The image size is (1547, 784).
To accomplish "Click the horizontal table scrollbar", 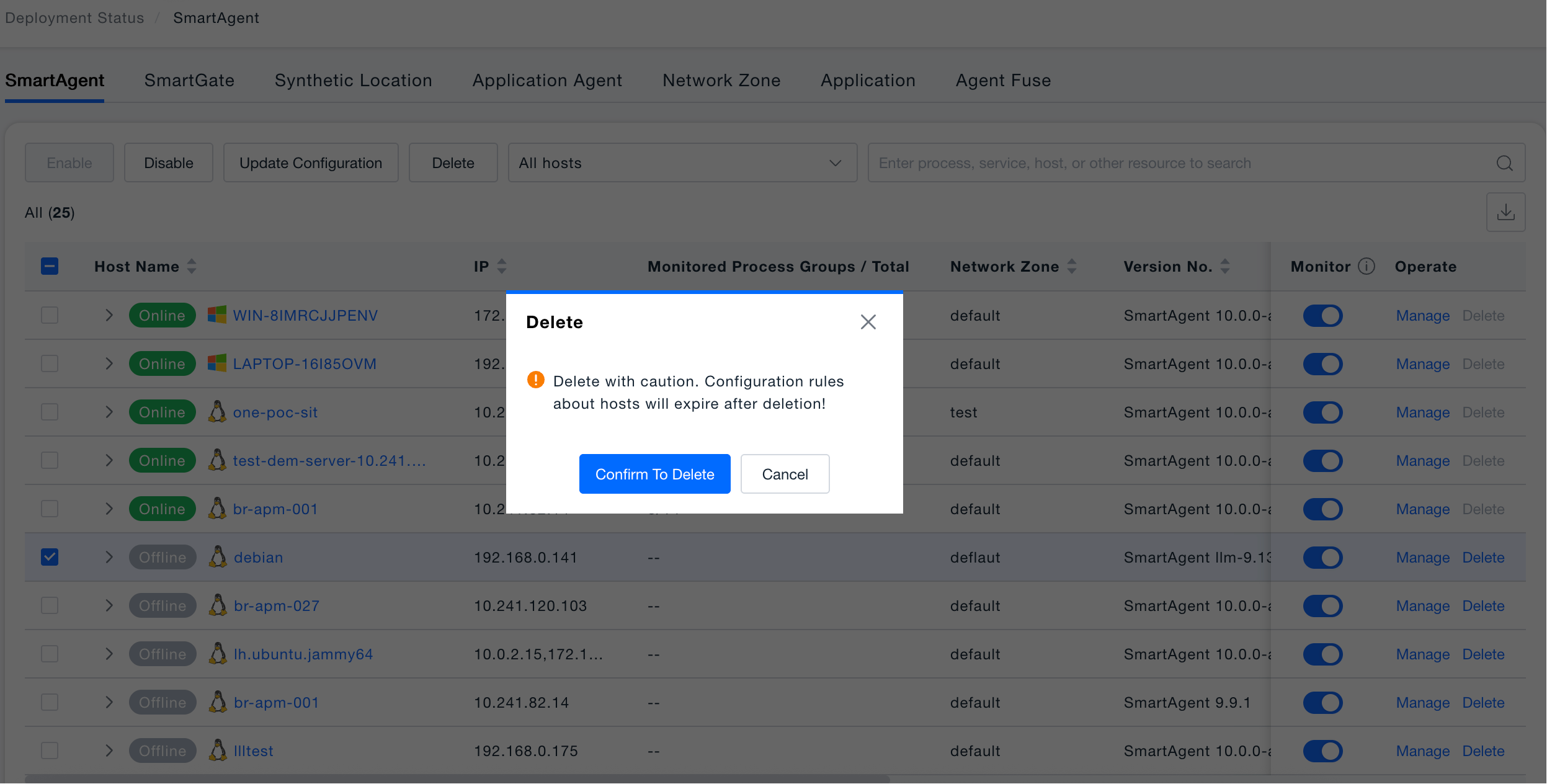I will pyautogui.click(x=457, y=779).
